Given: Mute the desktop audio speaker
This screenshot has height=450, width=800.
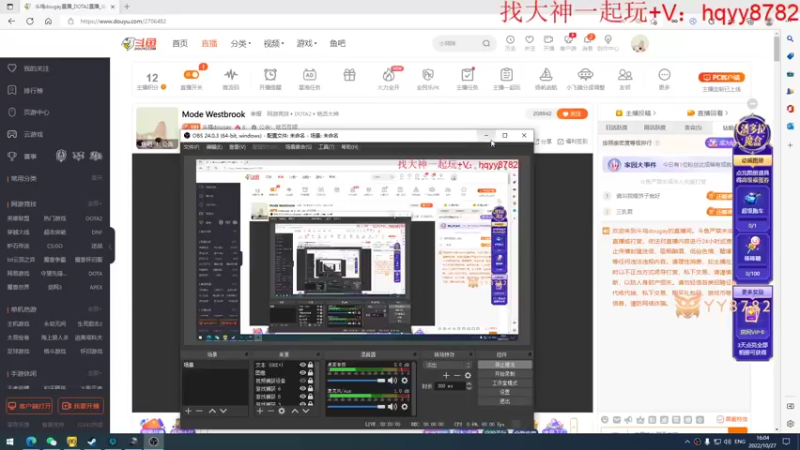Looking at the screenshot, I should coord(392,381).
